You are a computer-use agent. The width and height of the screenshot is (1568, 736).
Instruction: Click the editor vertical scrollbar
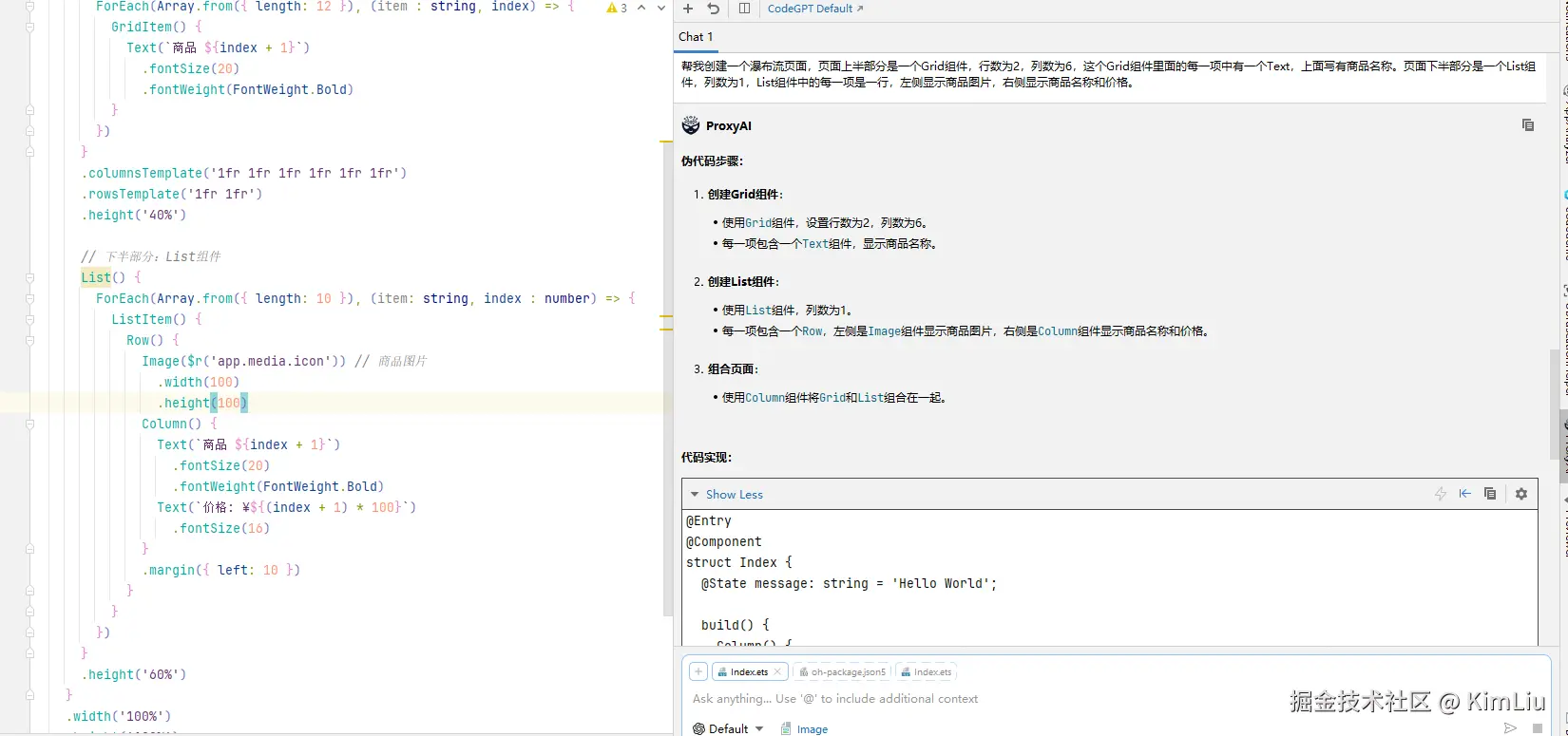pos(668,380)
